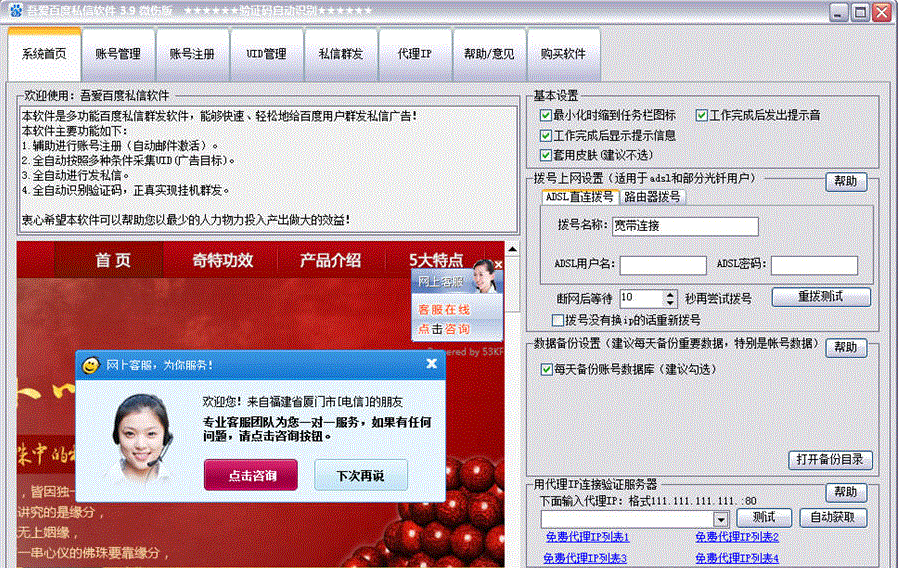
Task: Disable 套用皮肤 checkbox
Action: tap(546, 155)
